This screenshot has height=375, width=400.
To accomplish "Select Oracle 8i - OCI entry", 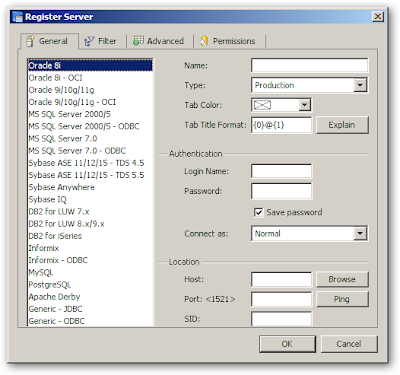I will click(x=90, y=78).
